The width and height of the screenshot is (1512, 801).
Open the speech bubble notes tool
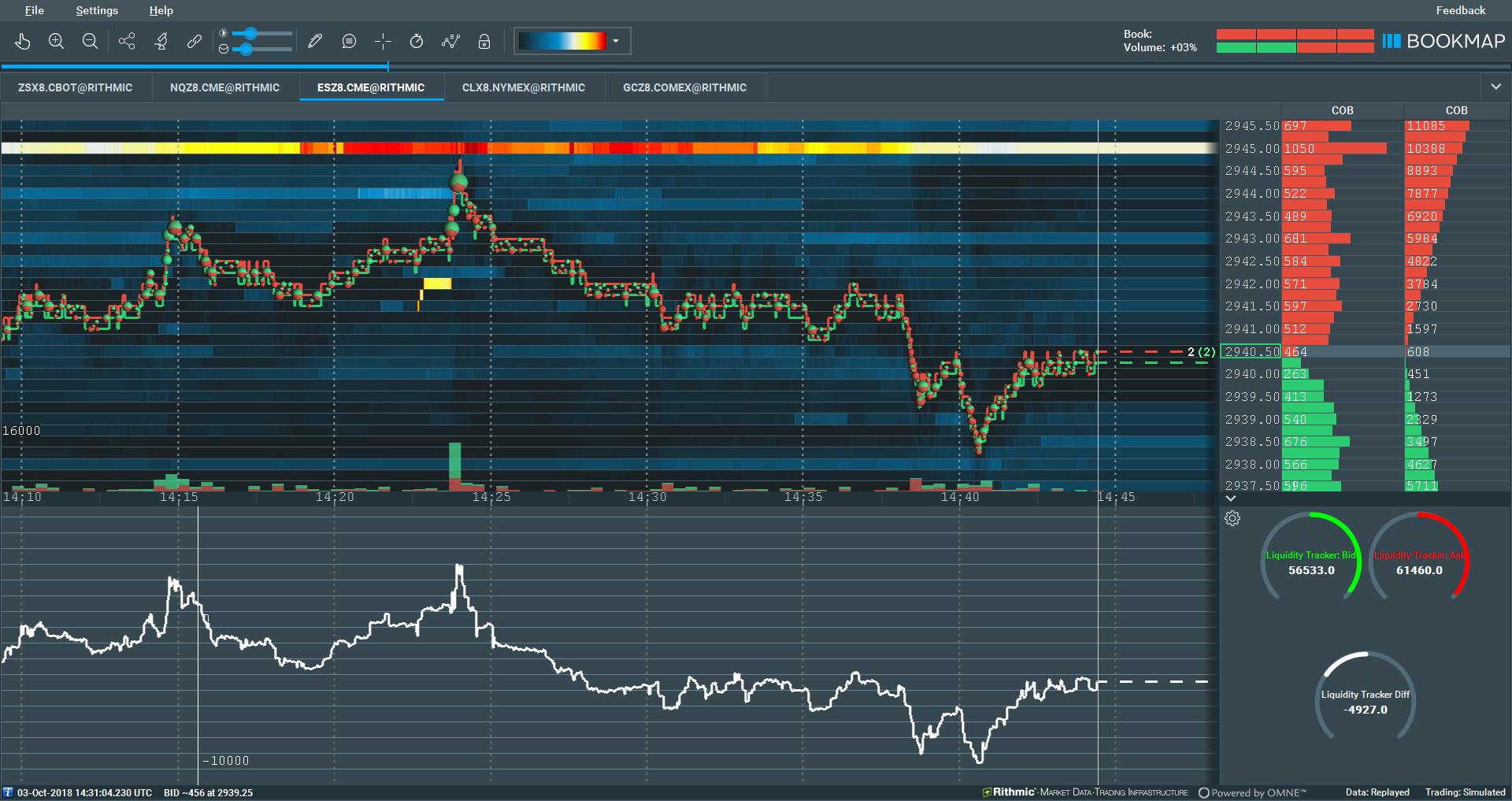click(349, 42)
